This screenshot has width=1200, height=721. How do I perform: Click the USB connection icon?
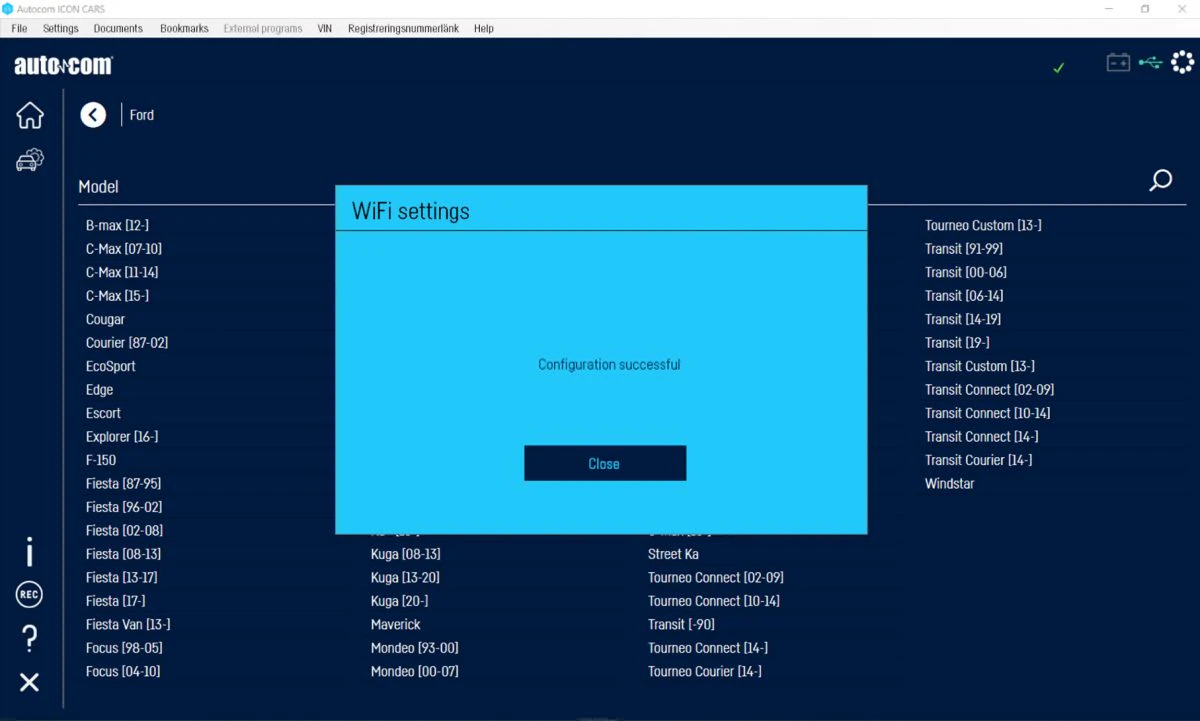pos(1150,63)
